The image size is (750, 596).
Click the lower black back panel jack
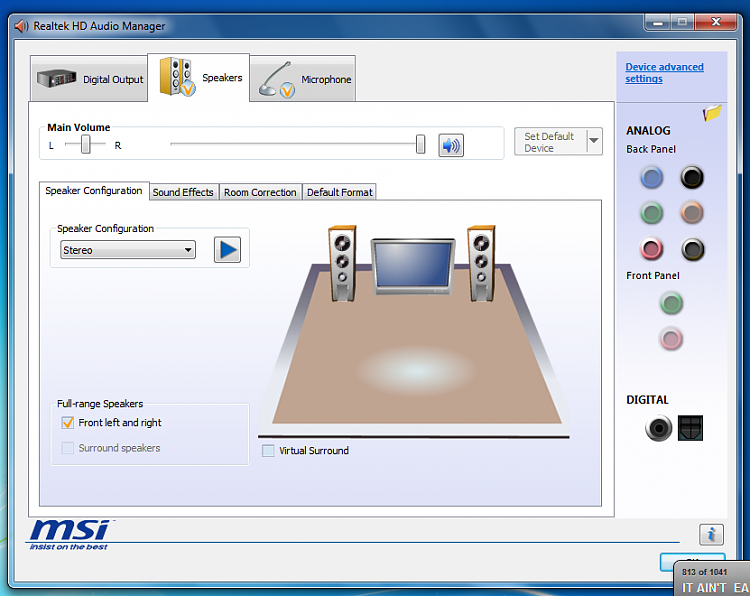click(x=692, y=249)
